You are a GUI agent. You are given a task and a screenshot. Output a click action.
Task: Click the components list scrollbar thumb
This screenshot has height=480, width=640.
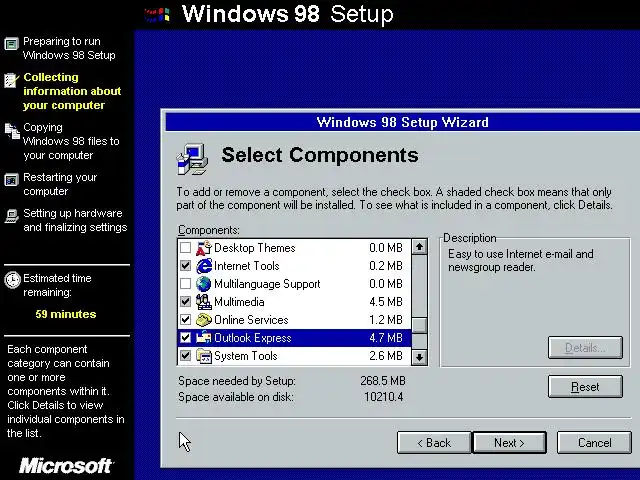pyautogui.click(x=419, y=326)
